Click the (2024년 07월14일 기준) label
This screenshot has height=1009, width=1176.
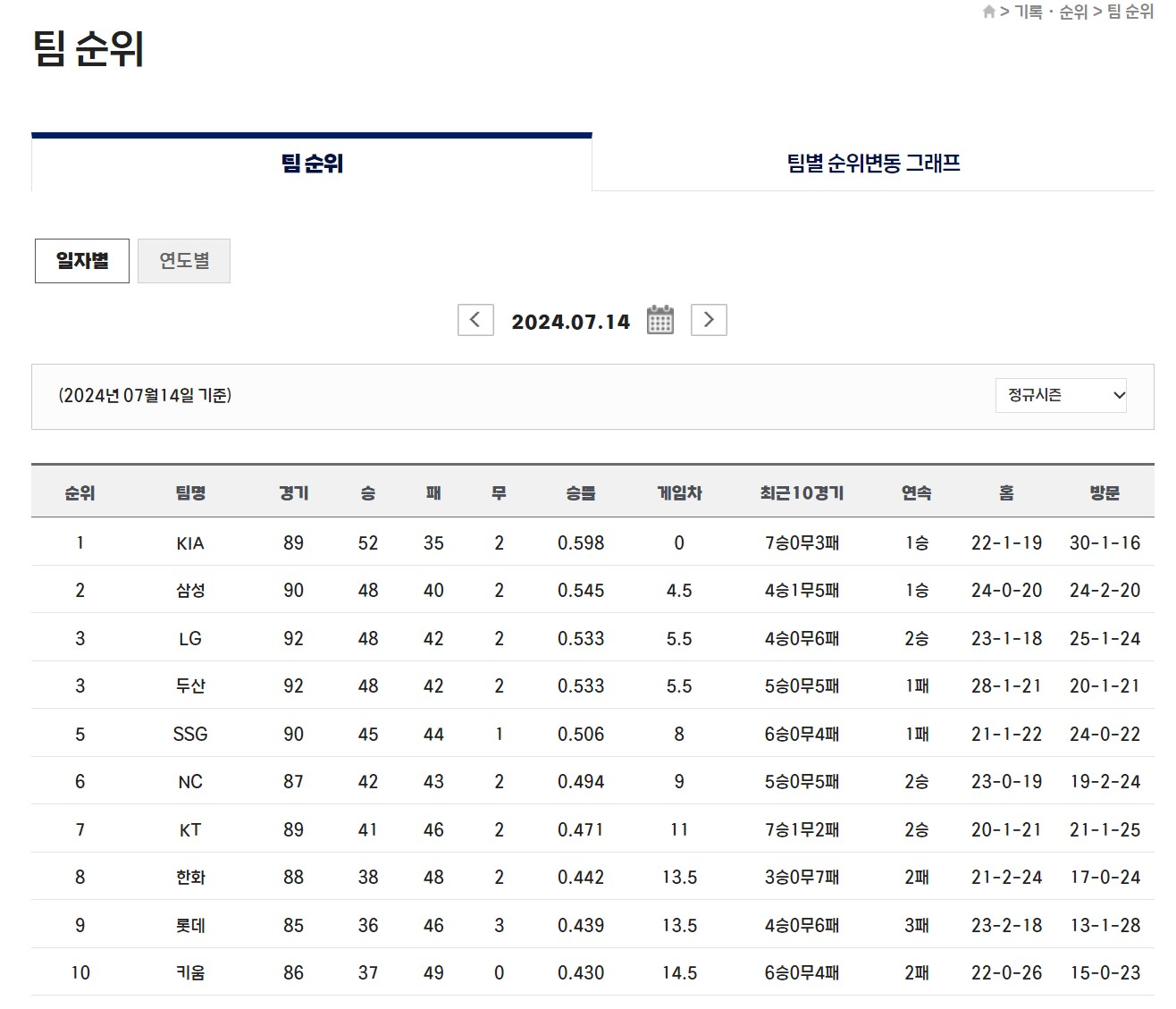145,395
